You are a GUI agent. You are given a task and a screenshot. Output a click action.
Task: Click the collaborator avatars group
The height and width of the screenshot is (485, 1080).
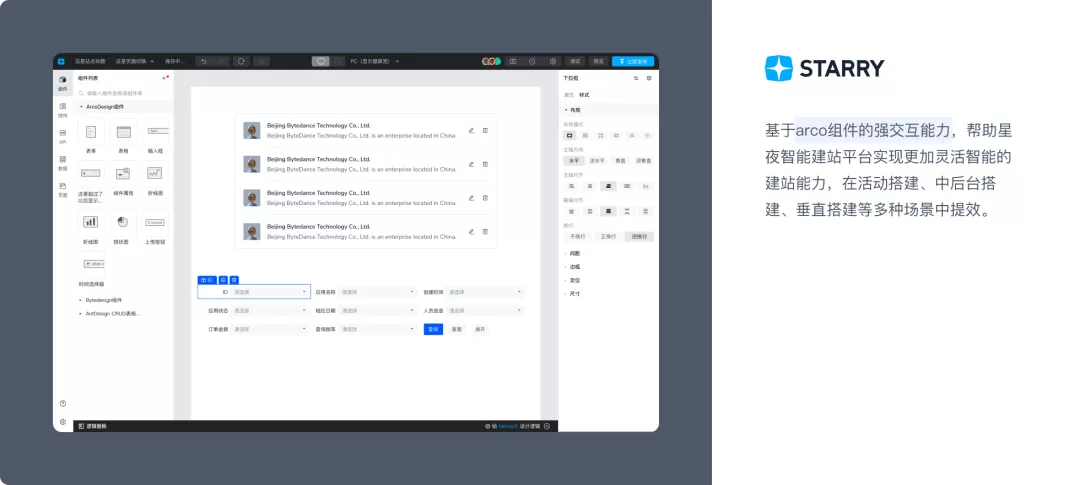491,61
